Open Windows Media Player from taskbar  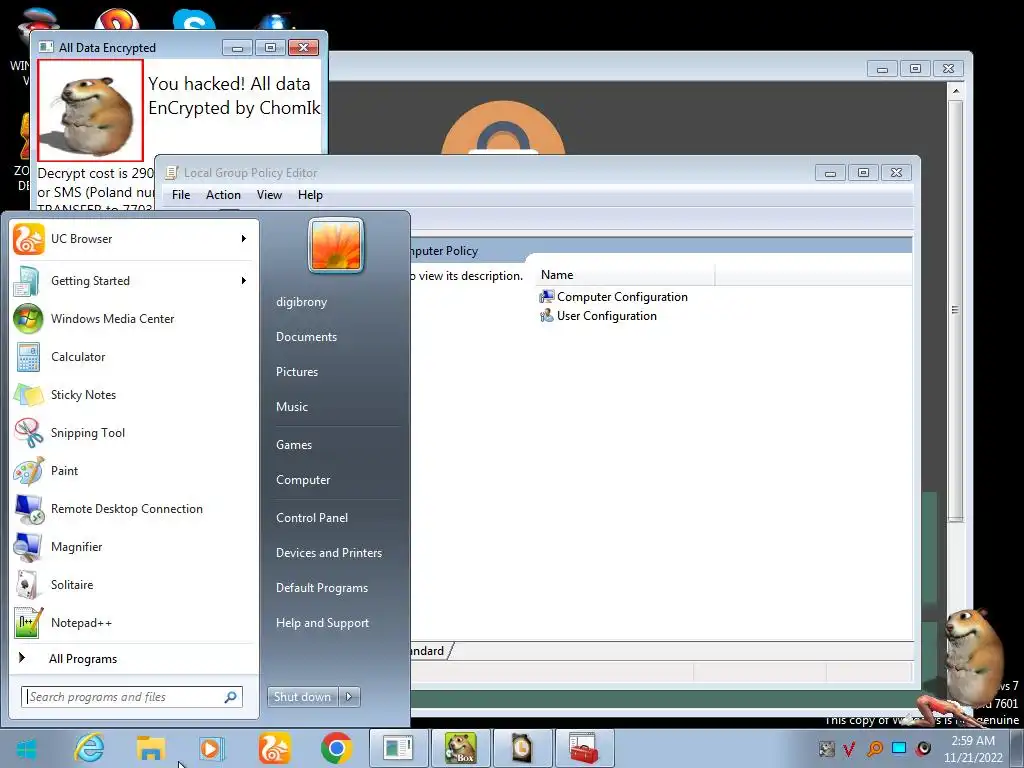(x=212, y=749)
